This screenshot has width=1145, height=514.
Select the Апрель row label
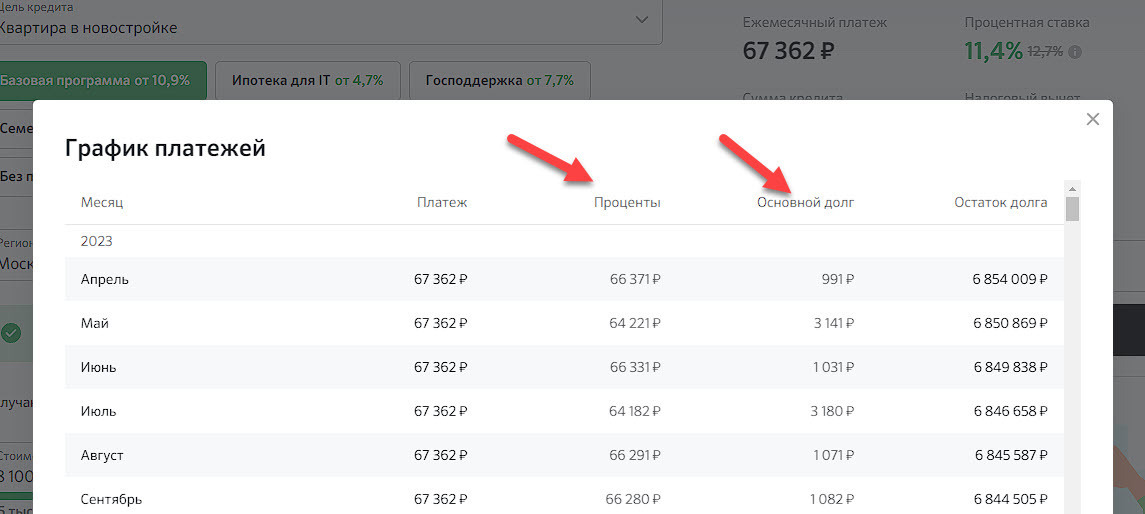(x=104, y=280)
